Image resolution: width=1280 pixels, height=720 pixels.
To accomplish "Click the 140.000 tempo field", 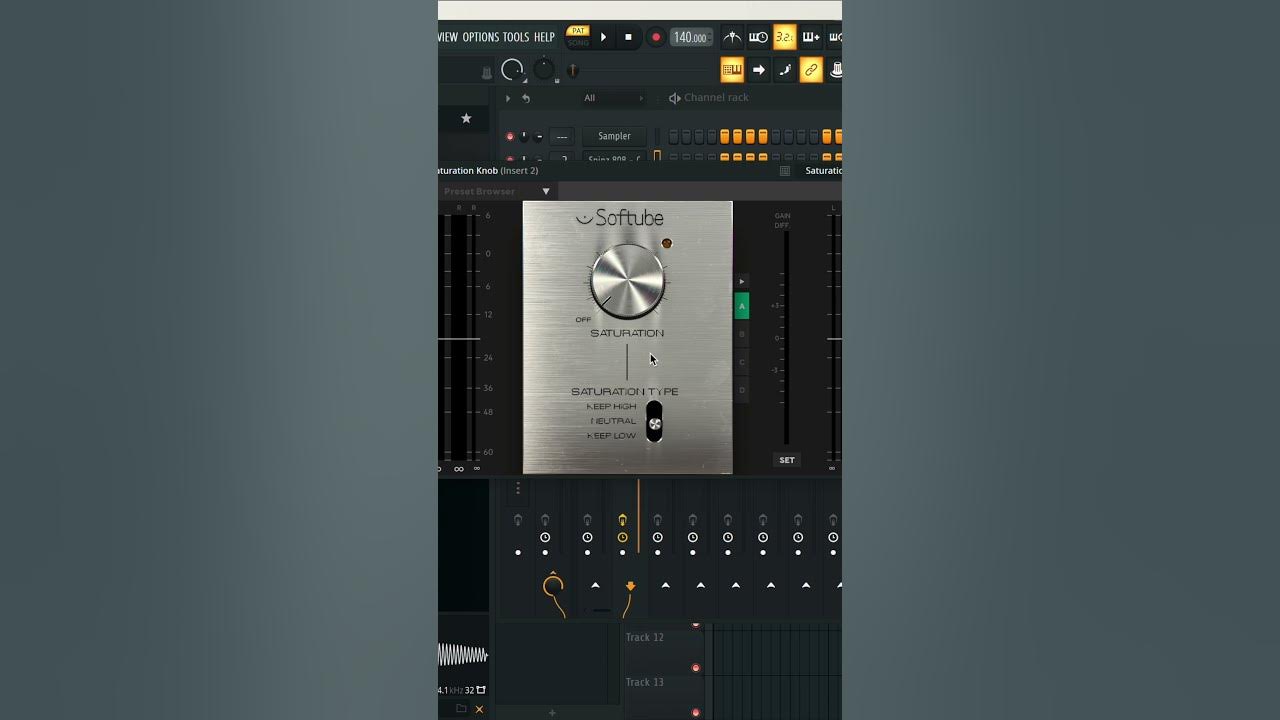I will 691,37.
